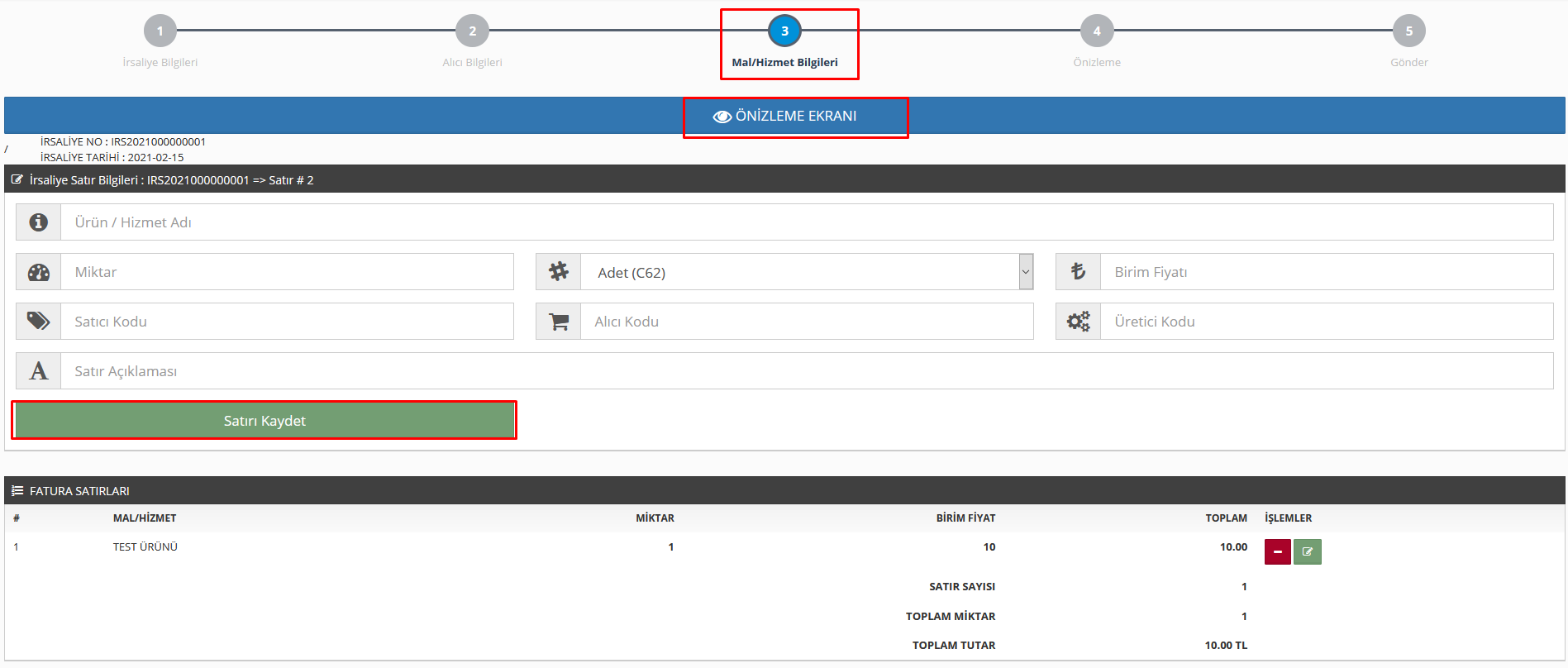Viewport: 1568px width, 668px height.
Task: Click the green edit row icon
Action: pos(1307,551)
